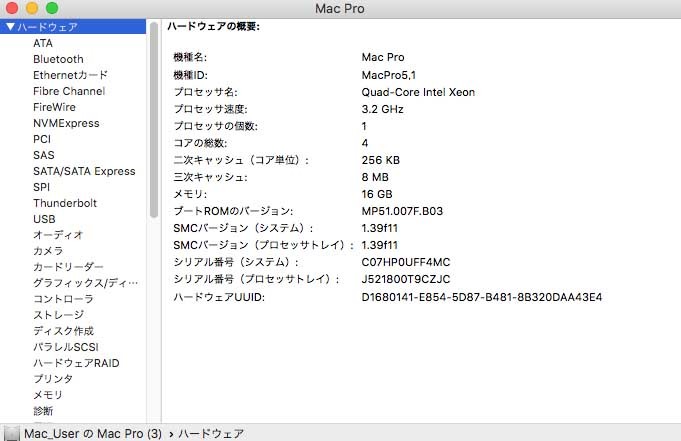Click the hardware UUID value
Image resolution: width=681 pixels, height=441 pixels.
point(482,297)
